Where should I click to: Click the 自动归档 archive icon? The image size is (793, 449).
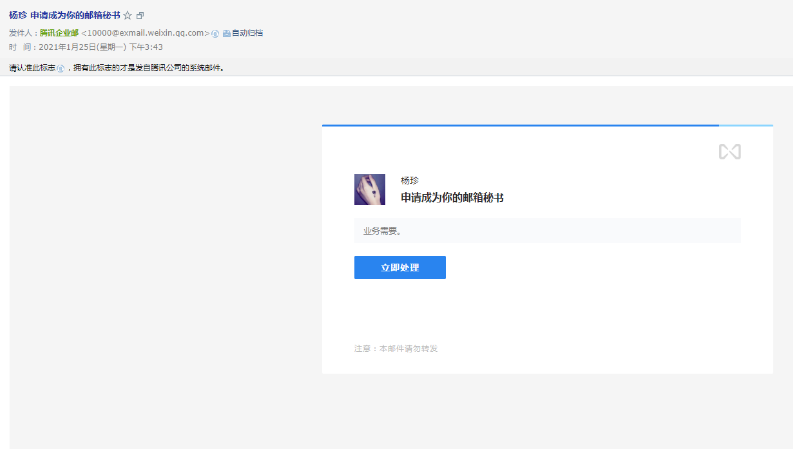tap(226, 33)
